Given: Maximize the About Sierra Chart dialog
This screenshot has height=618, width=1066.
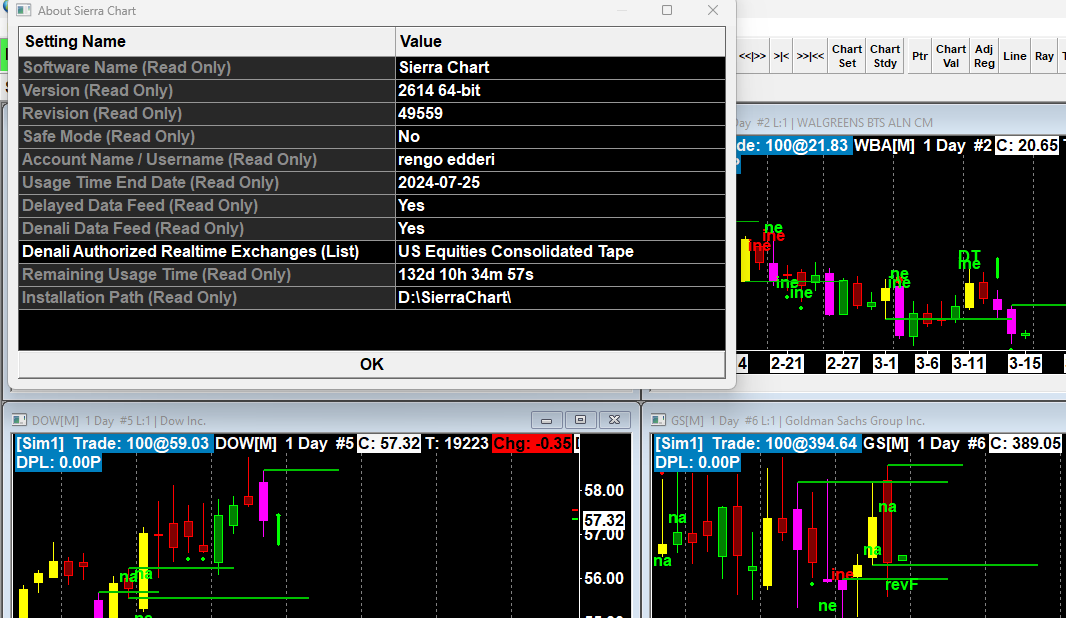Looking at the screenshot, I should coord(667,10).
